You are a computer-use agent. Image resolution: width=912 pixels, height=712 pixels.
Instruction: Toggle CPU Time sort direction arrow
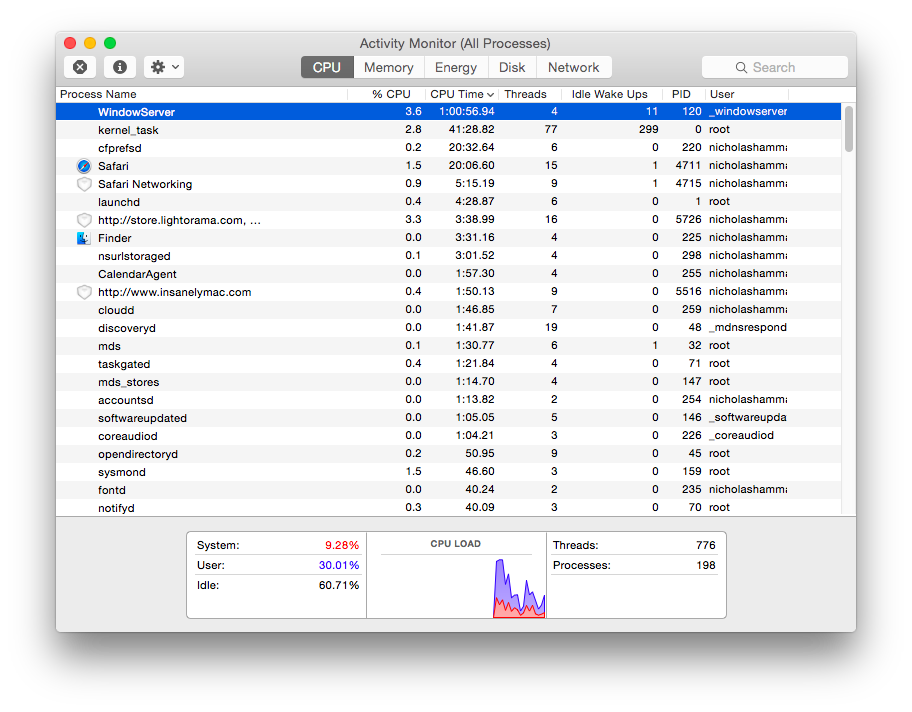[490, 95]
